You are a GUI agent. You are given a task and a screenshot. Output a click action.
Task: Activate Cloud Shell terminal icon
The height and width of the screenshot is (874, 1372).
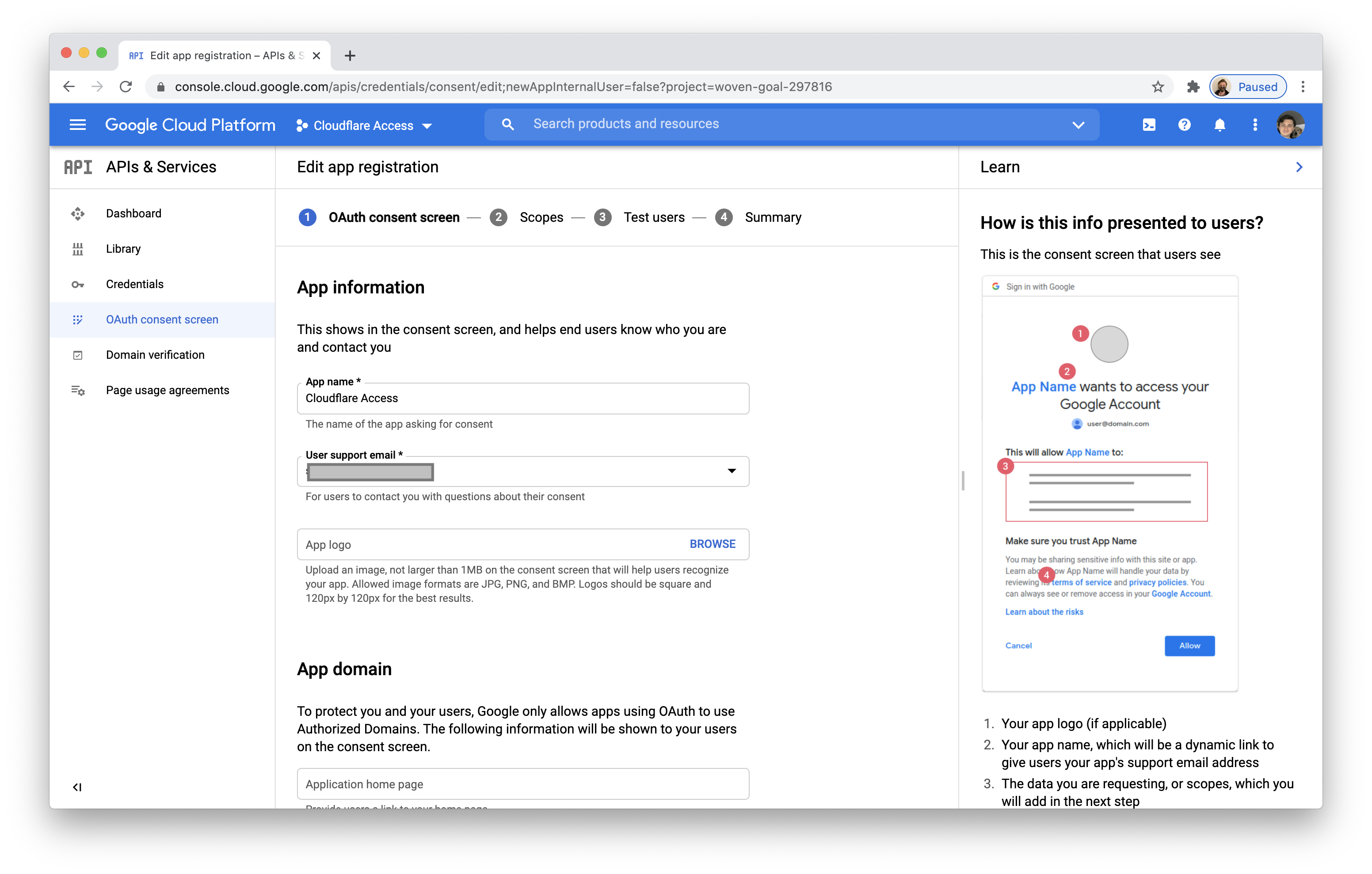coord(1149,125)
